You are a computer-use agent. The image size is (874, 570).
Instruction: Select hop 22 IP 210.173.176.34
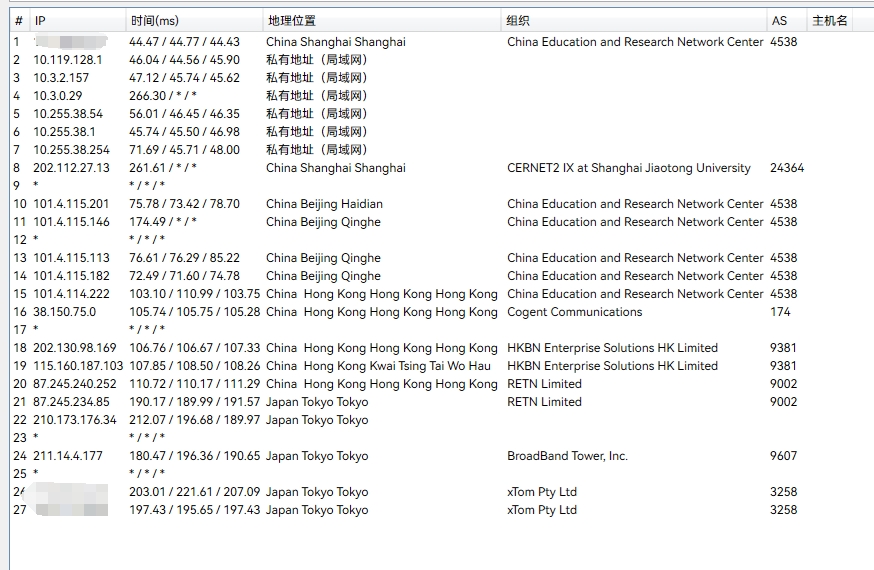[75, 420]
